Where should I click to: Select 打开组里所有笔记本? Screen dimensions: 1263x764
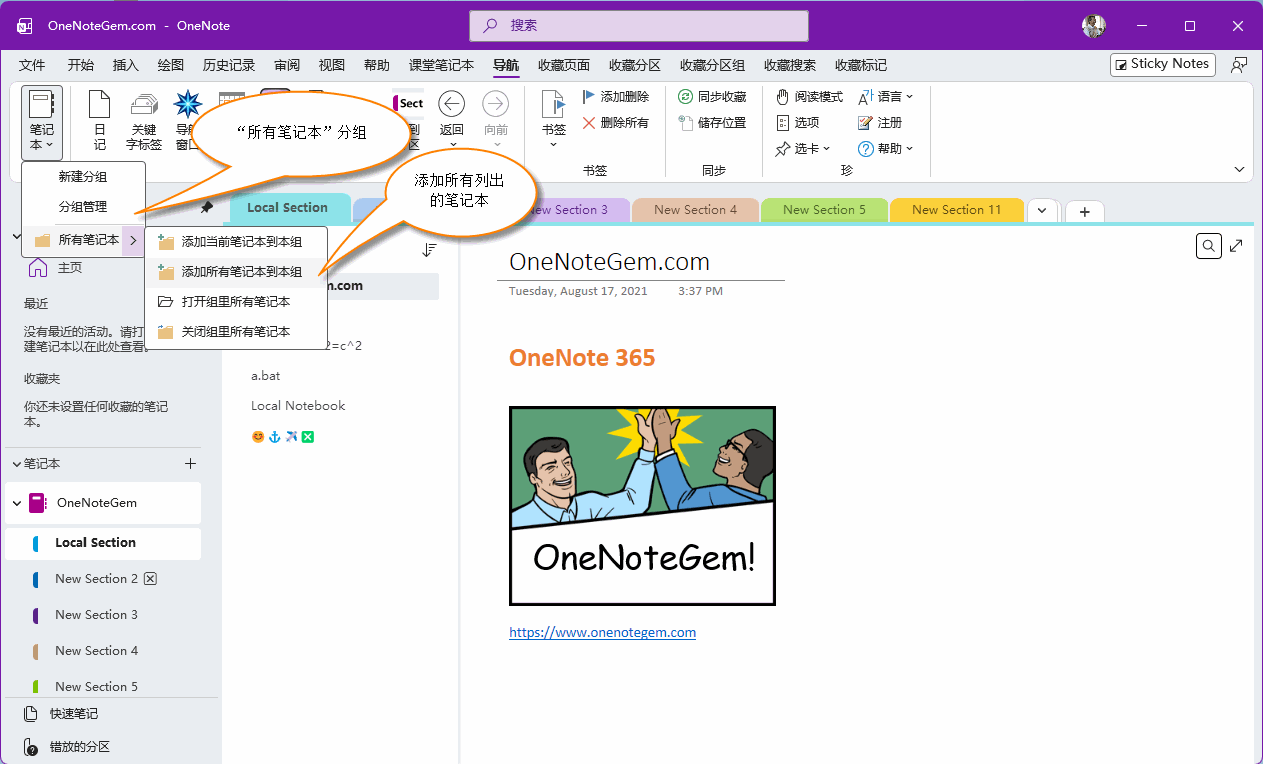(x=236, y=302)
